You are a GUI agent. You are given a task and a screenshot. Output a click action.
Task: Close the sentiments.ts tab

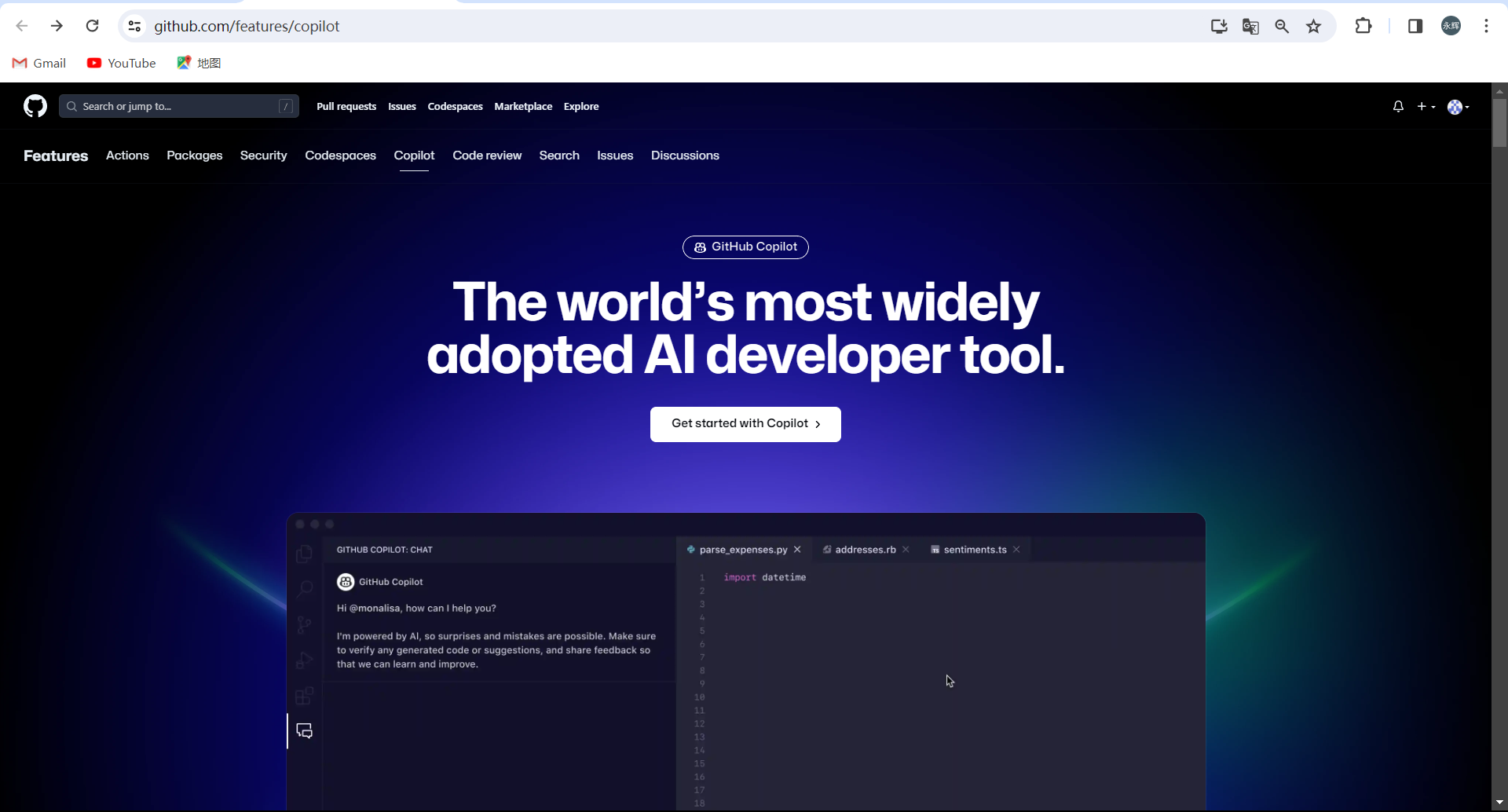click(x=1016, y=550)
